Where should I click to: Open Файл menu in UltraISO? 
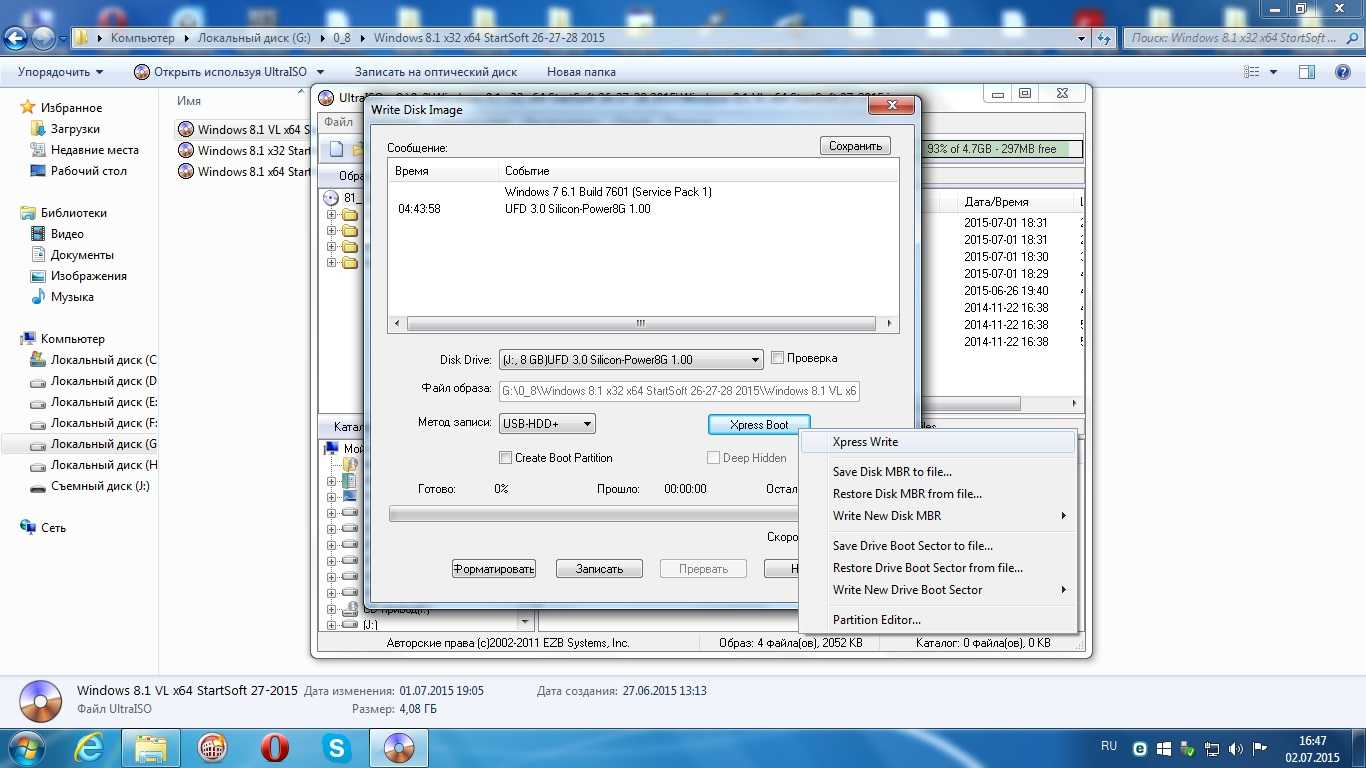click(339, 122)
